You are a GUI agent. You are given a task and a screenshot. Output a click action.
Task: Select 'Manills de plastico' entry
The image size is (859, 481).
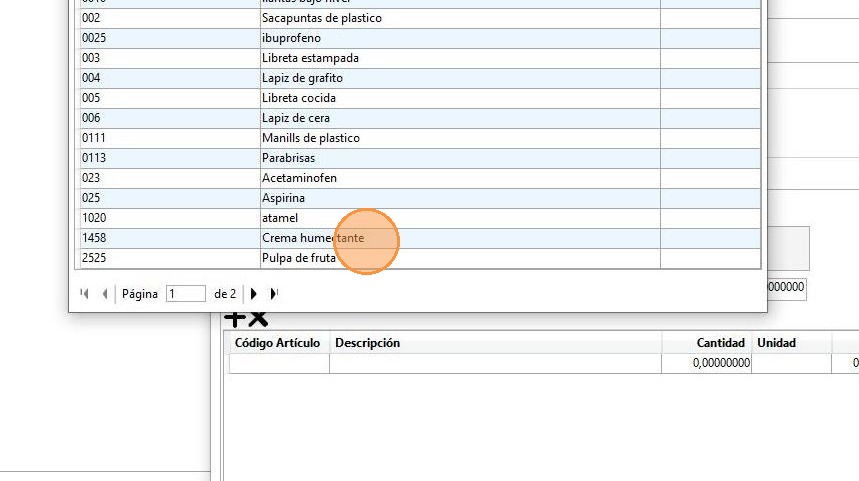[x=420, y=138]
